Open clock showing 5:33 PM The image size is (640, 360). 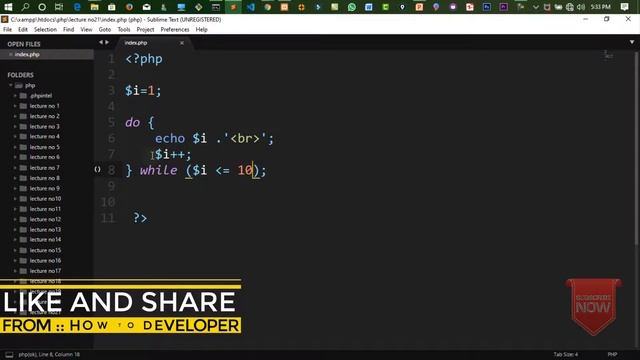600,7
